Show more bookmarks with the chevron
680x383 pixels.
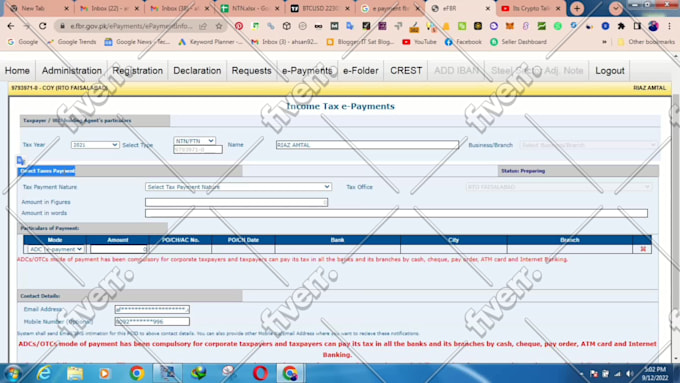click(x=604, y=42)
